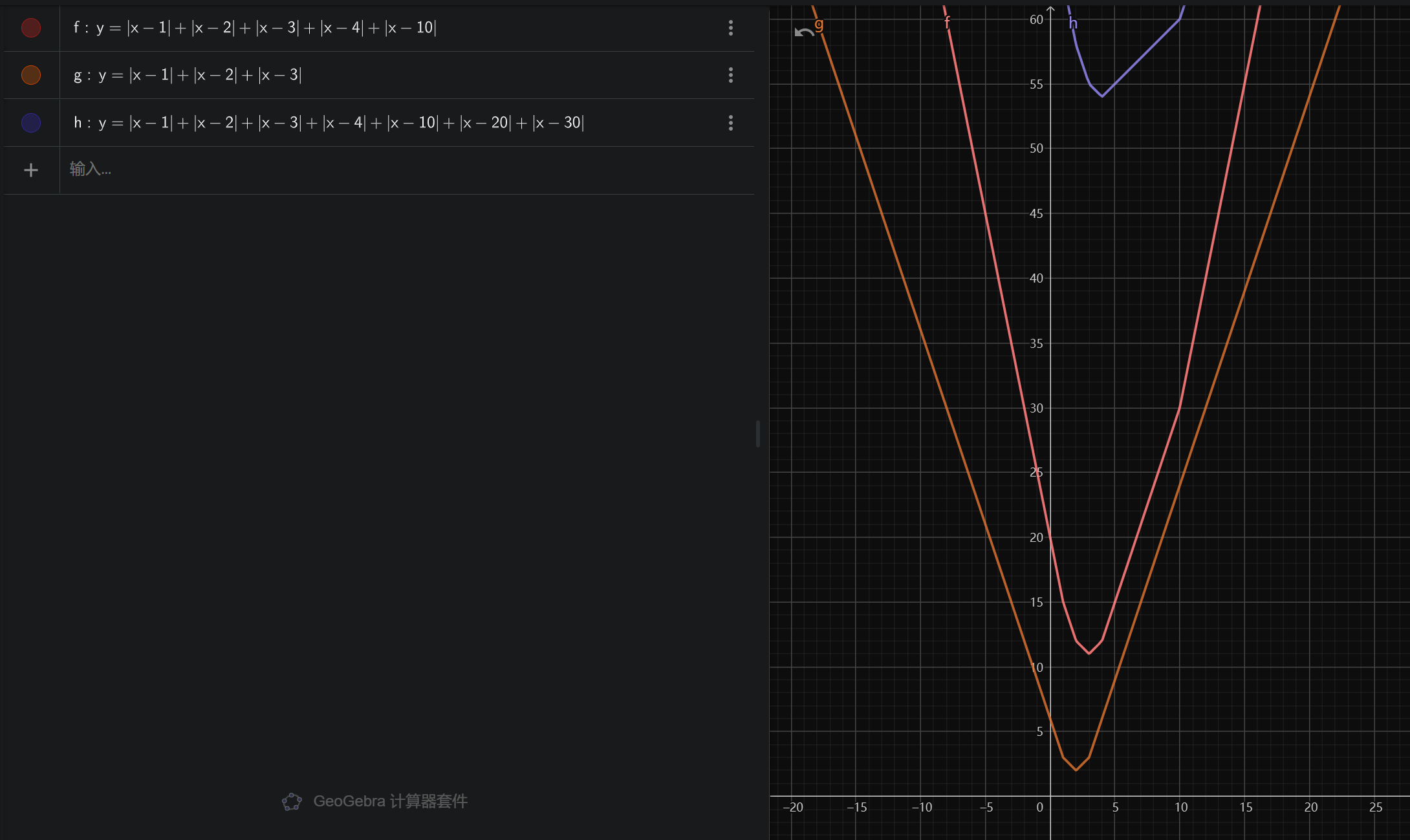Open three-dot menu for function f
The width and height of the screenshot is (1410, 840).
click(x=731, y=28)
